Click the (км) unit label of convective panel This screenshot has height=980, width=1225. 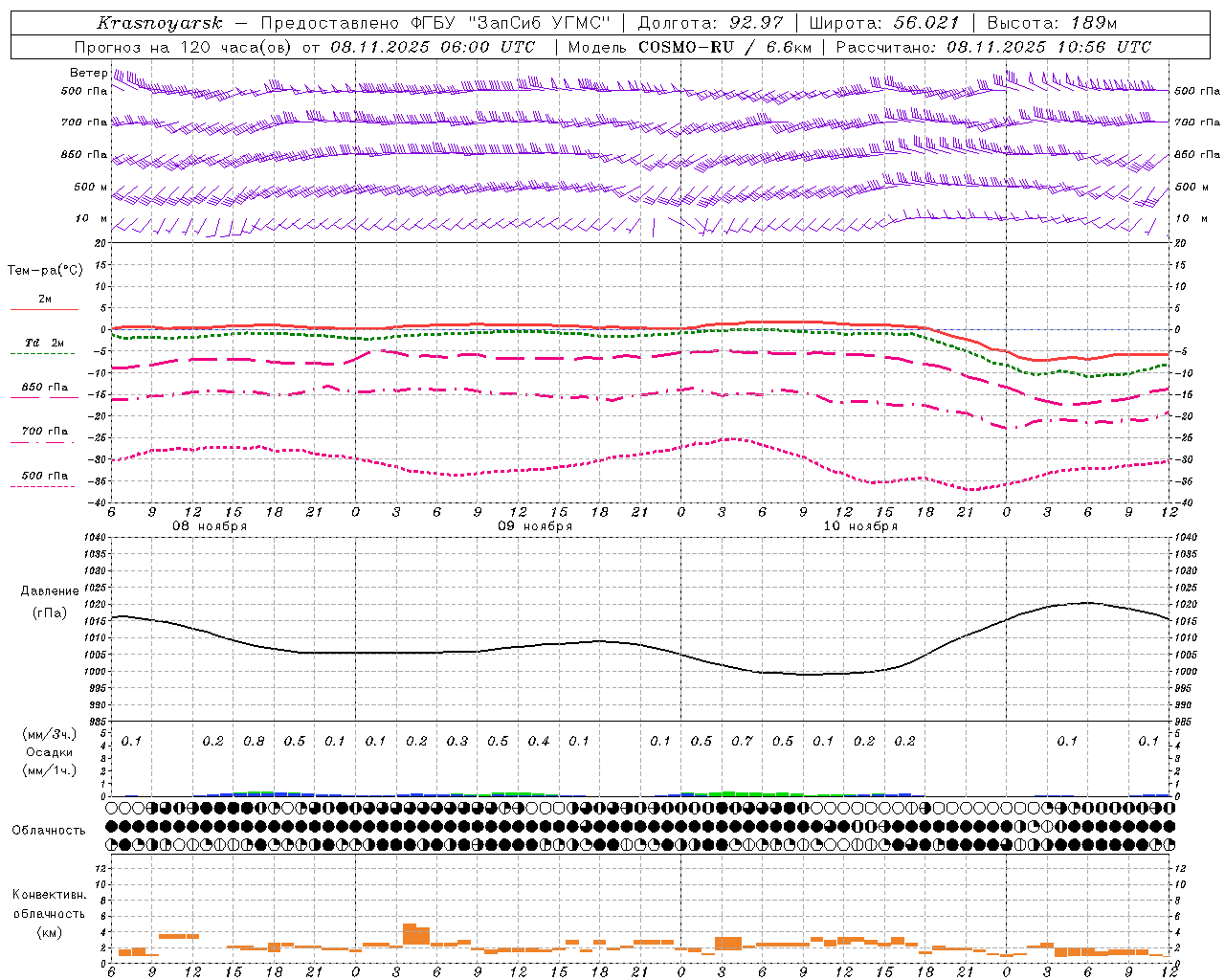click(x=50, y=932)
